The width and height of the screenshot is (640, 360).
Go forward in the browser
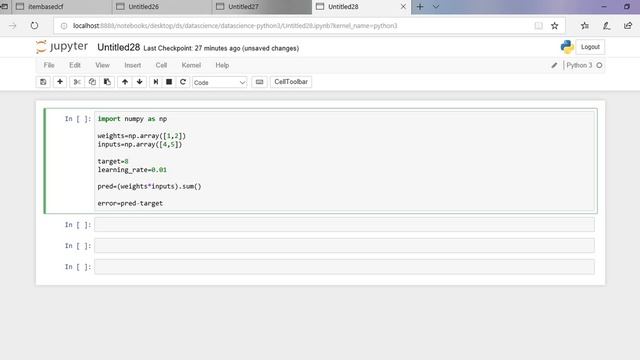13,26
